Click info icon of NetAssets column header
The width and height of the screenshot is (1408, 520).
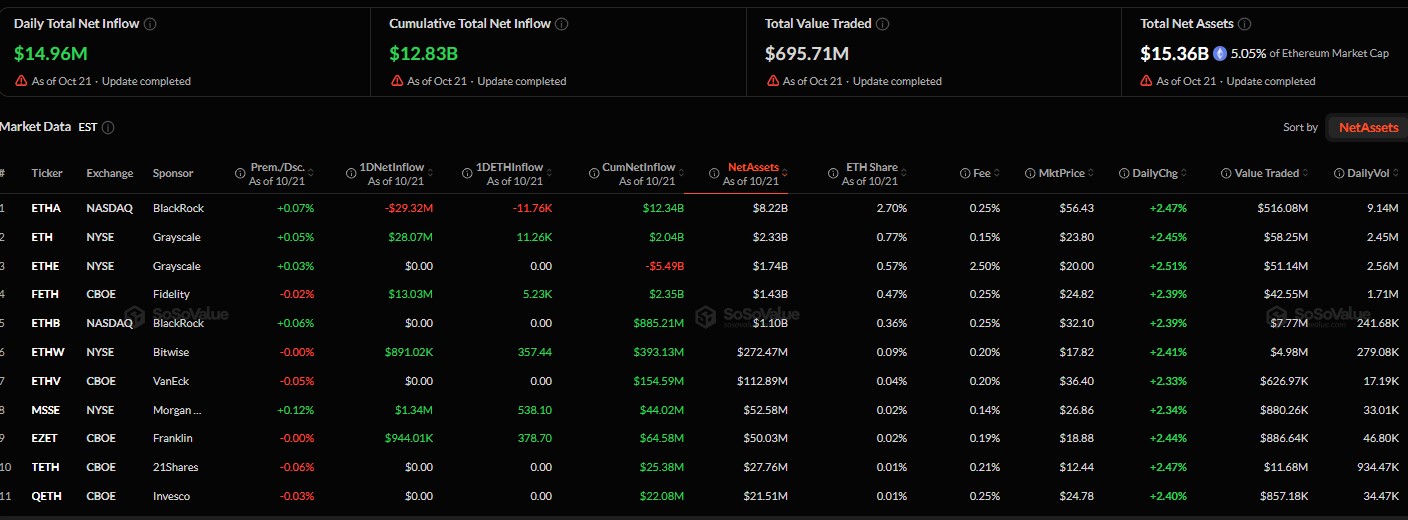point(714,173)
